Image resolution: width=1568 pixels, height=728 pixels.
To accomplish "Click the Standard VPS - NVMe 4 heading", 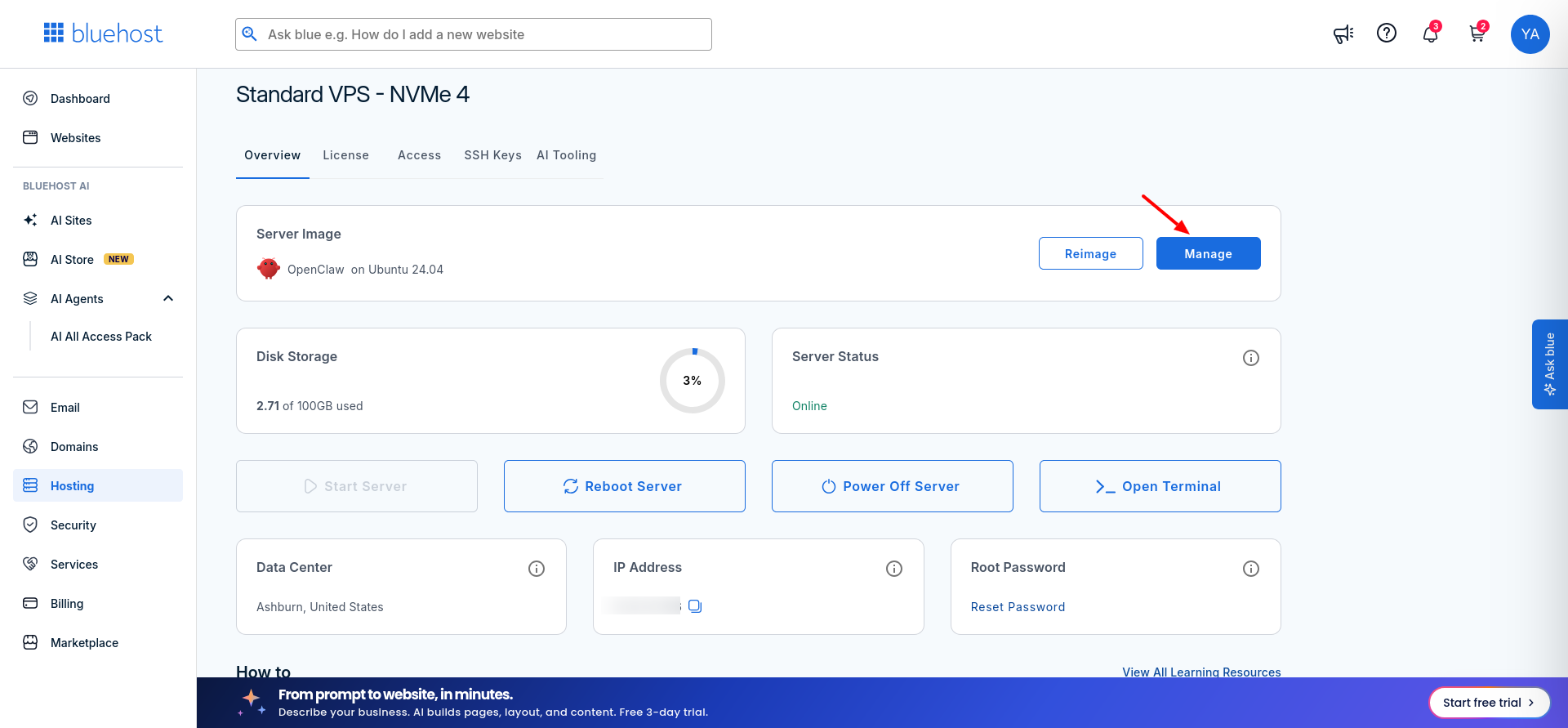I will tap(353, 95).
